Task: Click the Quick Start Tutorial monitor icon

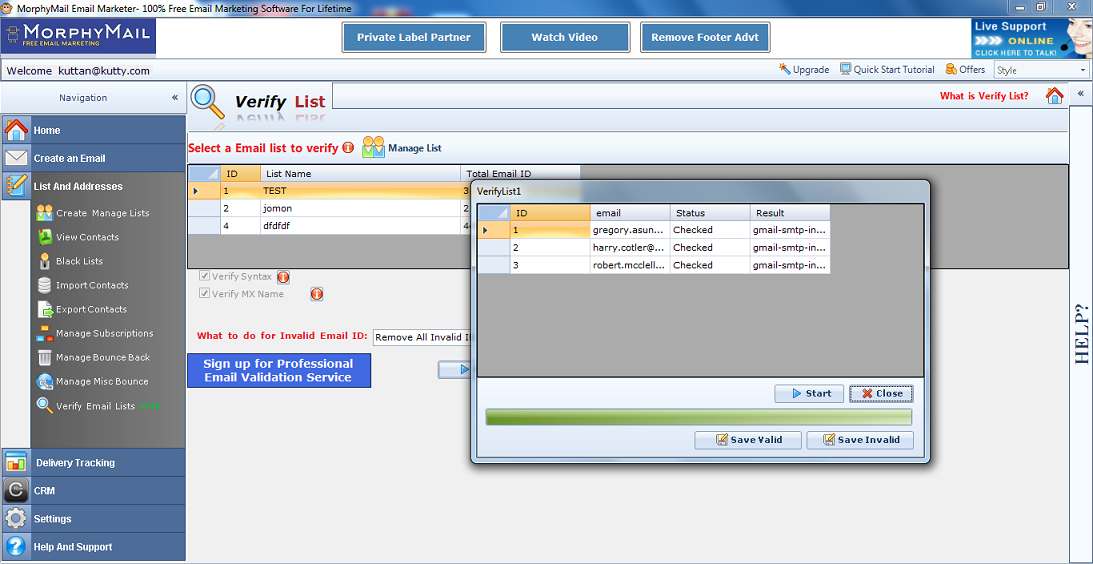Action: (x=846, y=69)
